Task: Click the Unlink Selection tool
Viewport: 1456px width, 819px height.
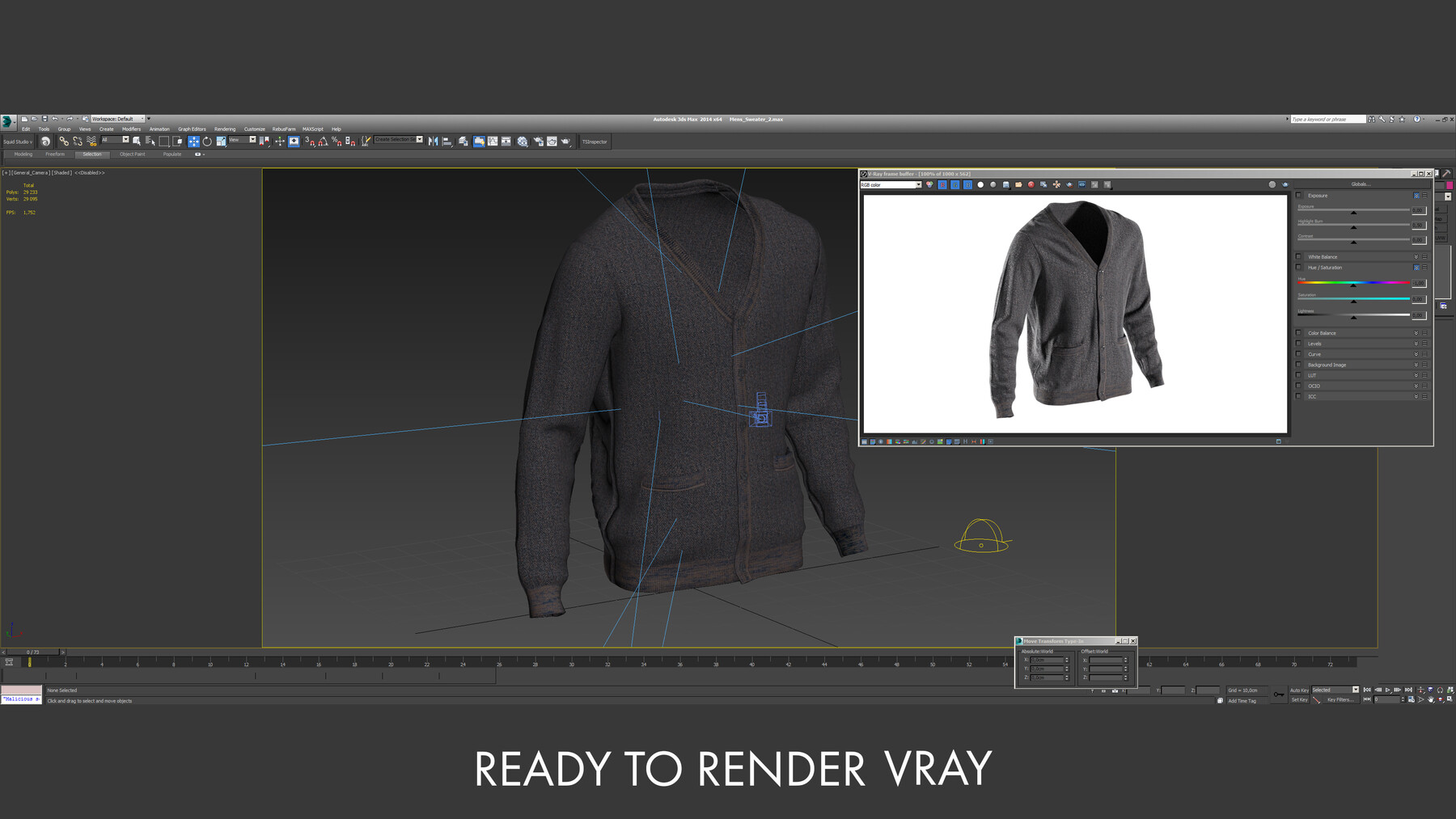Action: click(x=78, y=141)
